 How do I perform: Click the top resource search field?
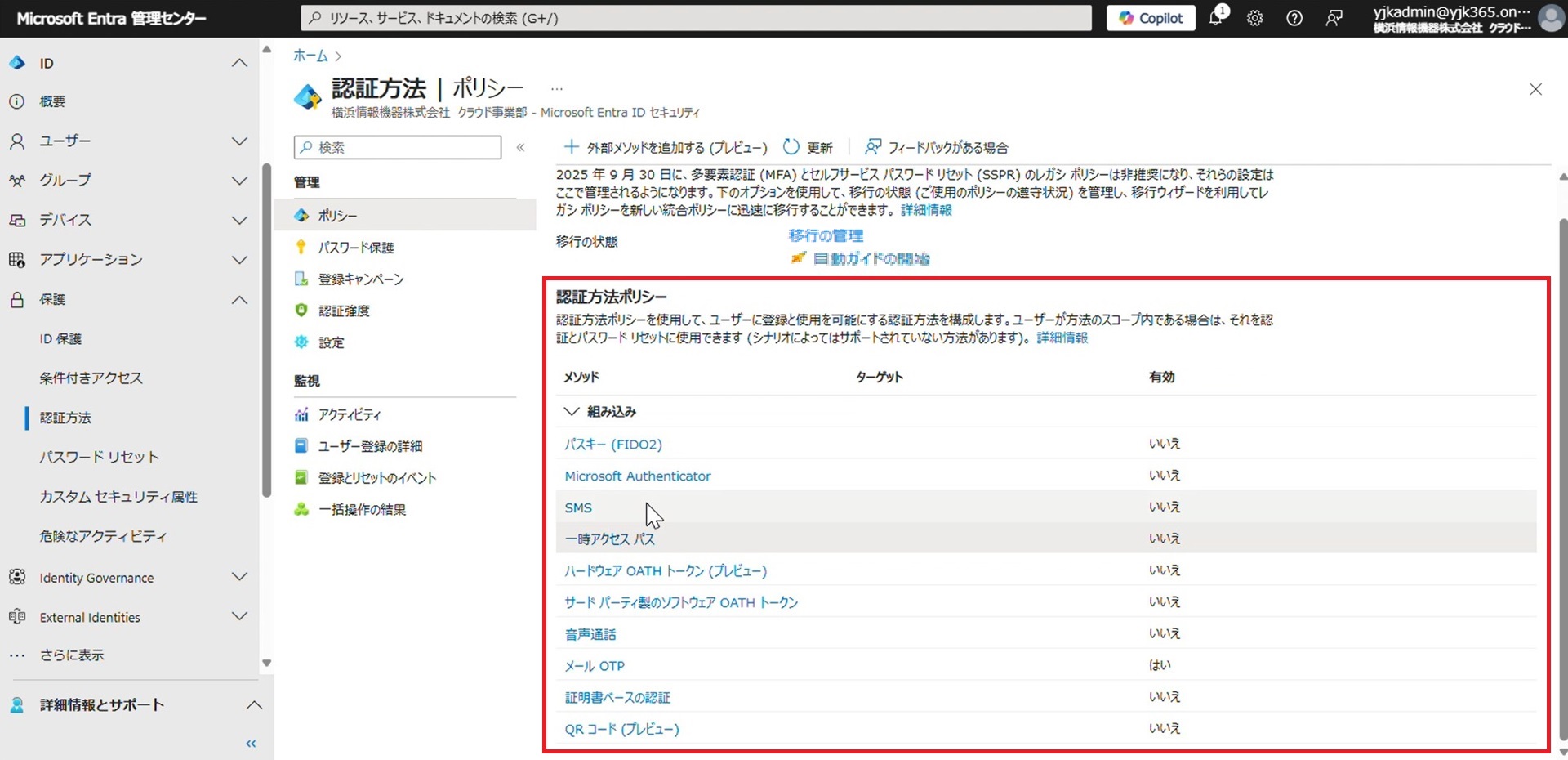696,18
